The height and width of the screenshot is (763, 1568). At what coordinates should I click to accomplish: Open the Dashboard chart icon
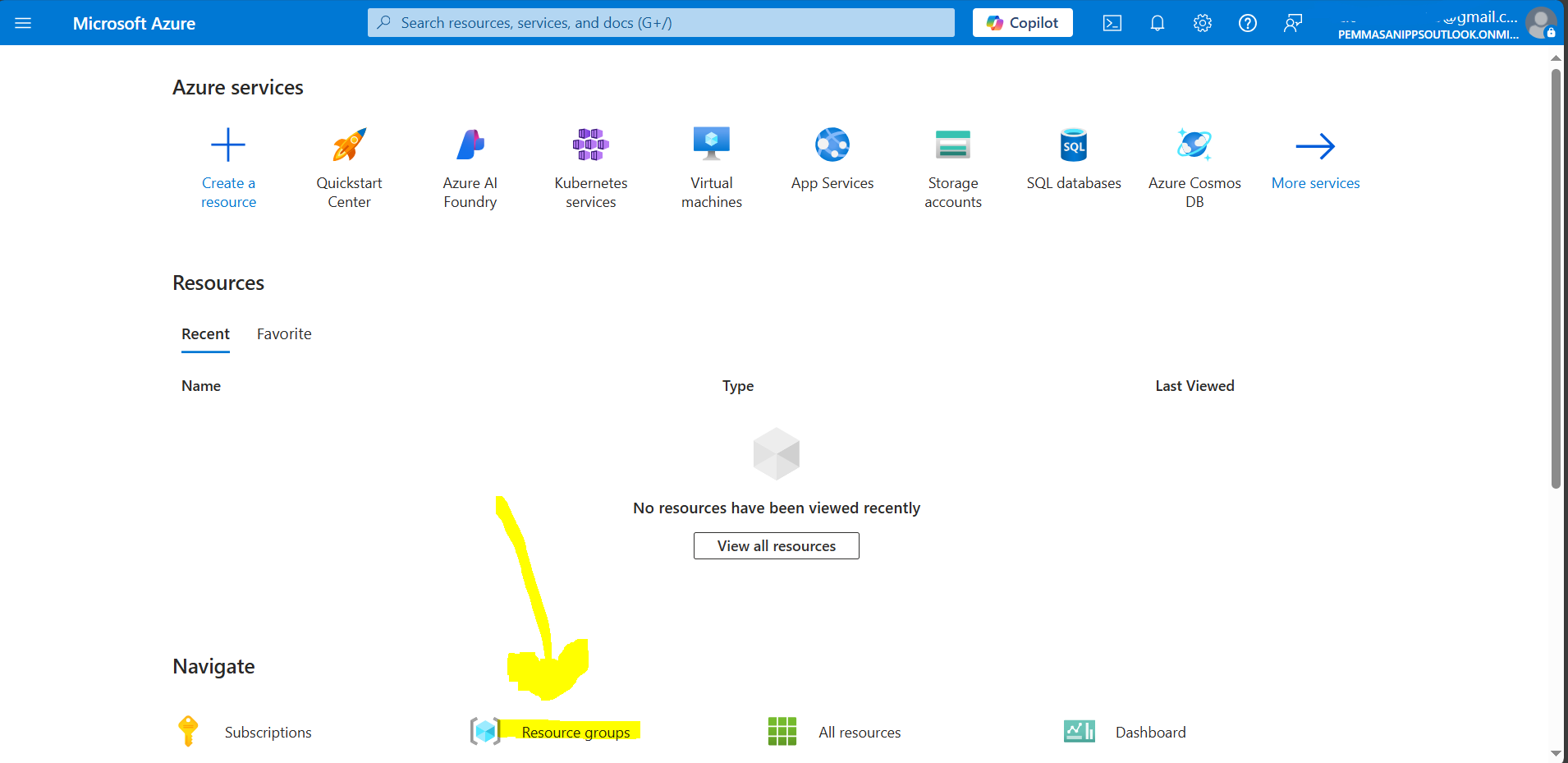pyautogui.click(x=1080, y=731)
